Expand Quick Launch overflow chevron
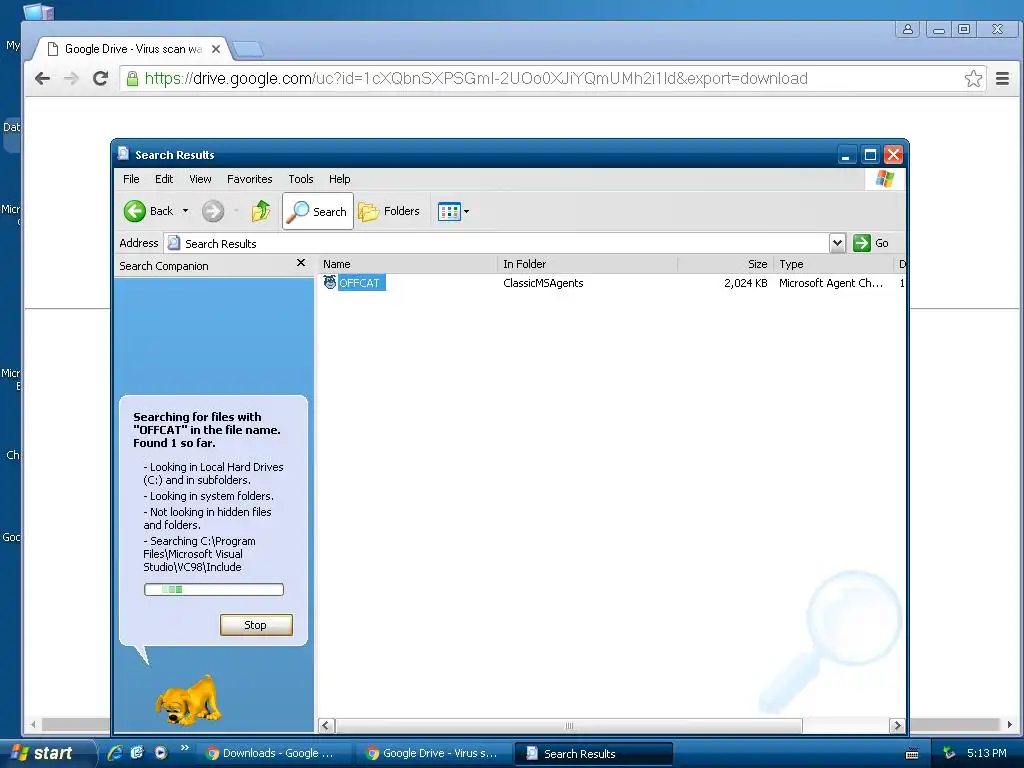The width and height of the screenshot is (1024, 768). click(185, 748)
